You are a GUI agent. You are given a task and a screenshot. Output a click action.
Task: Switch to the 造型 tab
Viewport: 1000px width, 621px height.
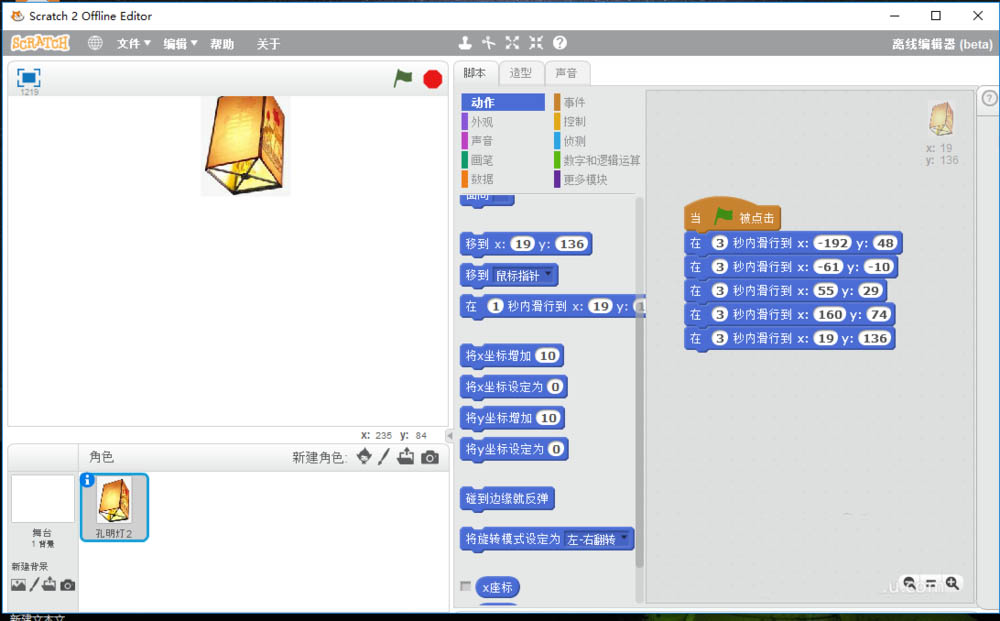pos(520,73)
